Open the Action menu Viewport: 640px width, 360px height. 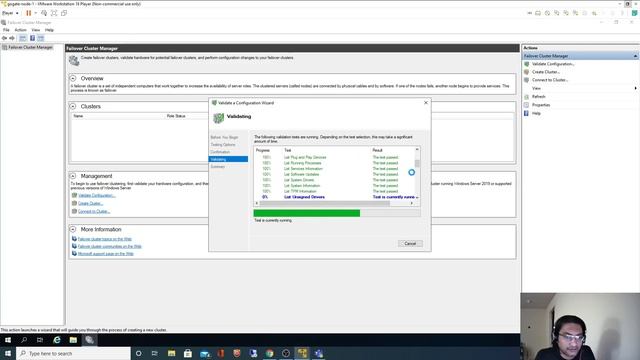[20, 30]
